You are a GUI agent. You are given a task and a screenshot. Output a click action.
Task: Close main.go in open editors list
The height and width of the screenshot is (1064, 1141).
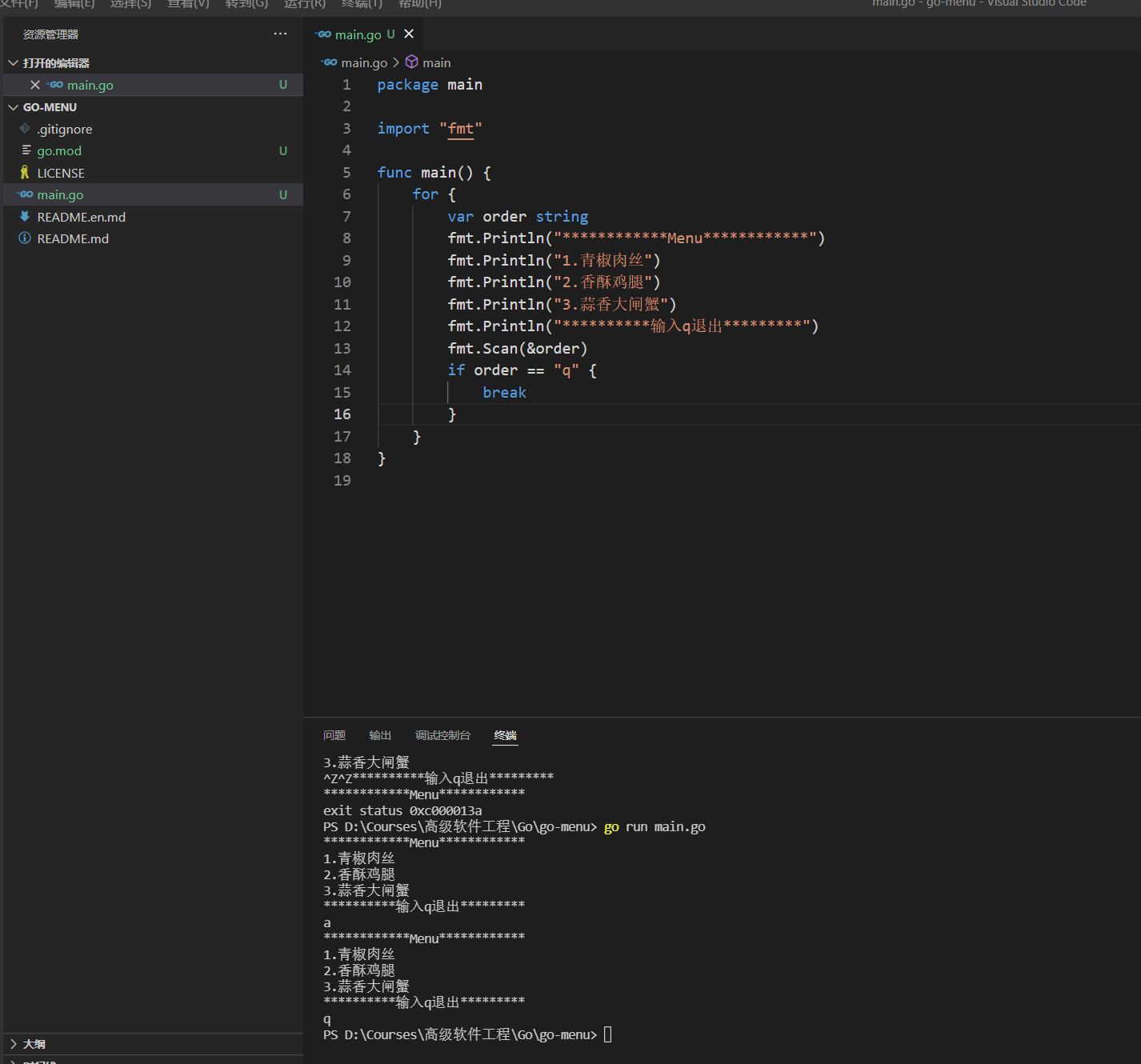click(35, 85)
